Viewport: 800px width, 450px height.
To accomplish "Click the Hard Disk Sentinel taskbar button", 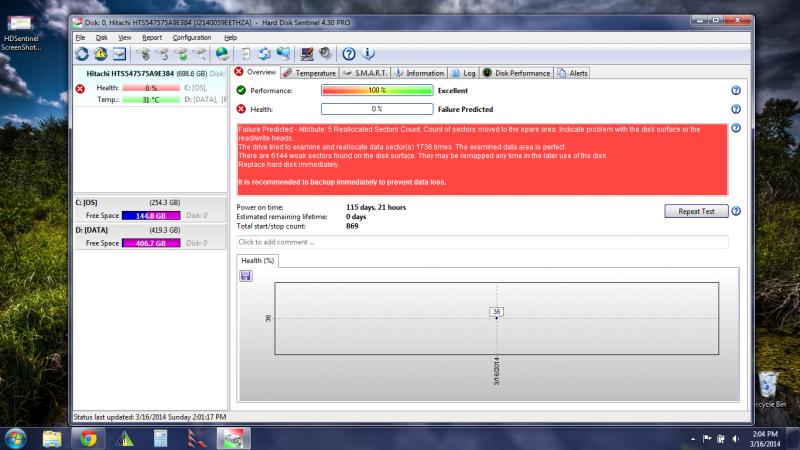I will [233, 438].
